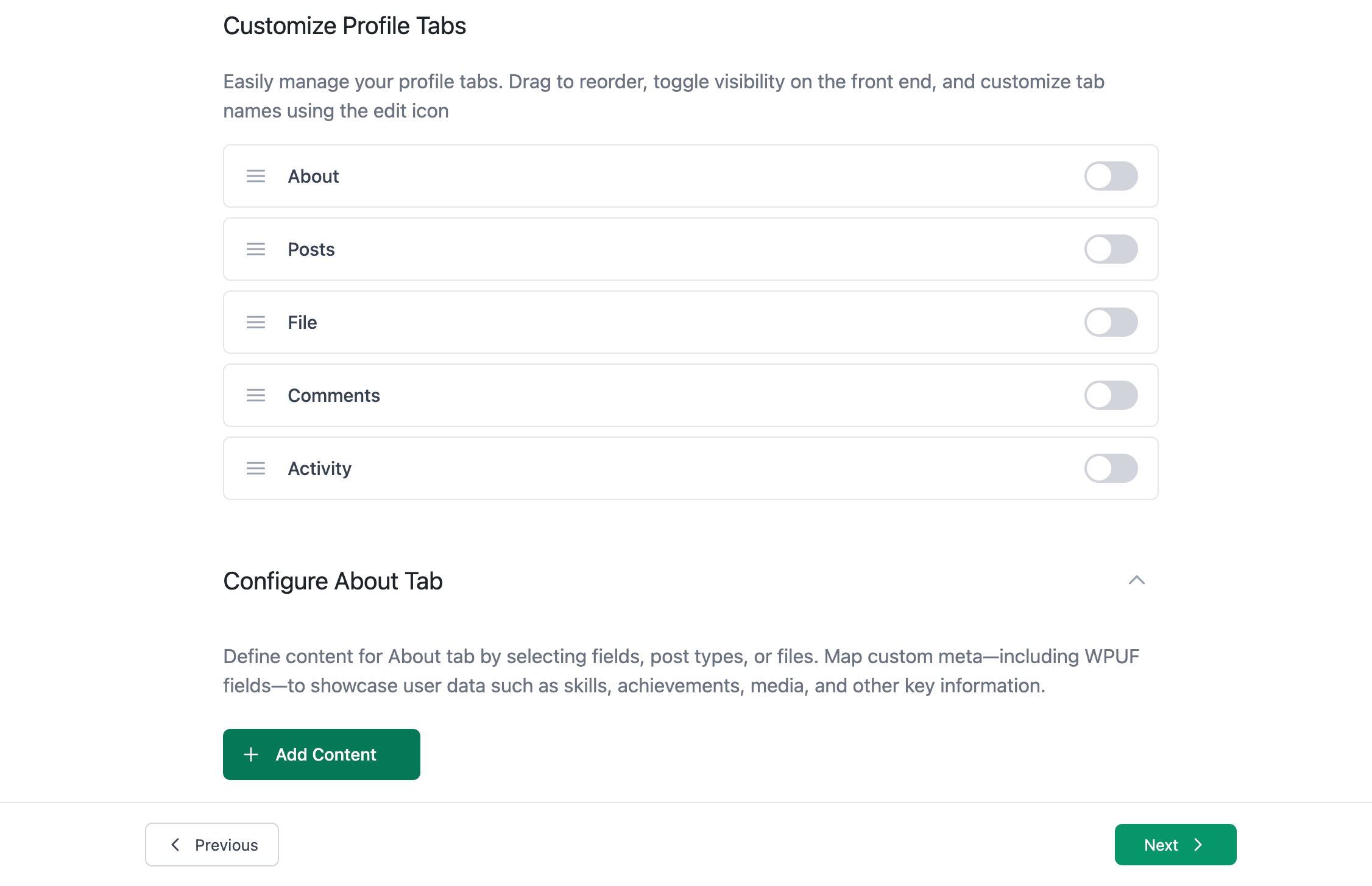Select the File tab label
Viewport: 1372px width, 886px height.
(x=302, y=322)
